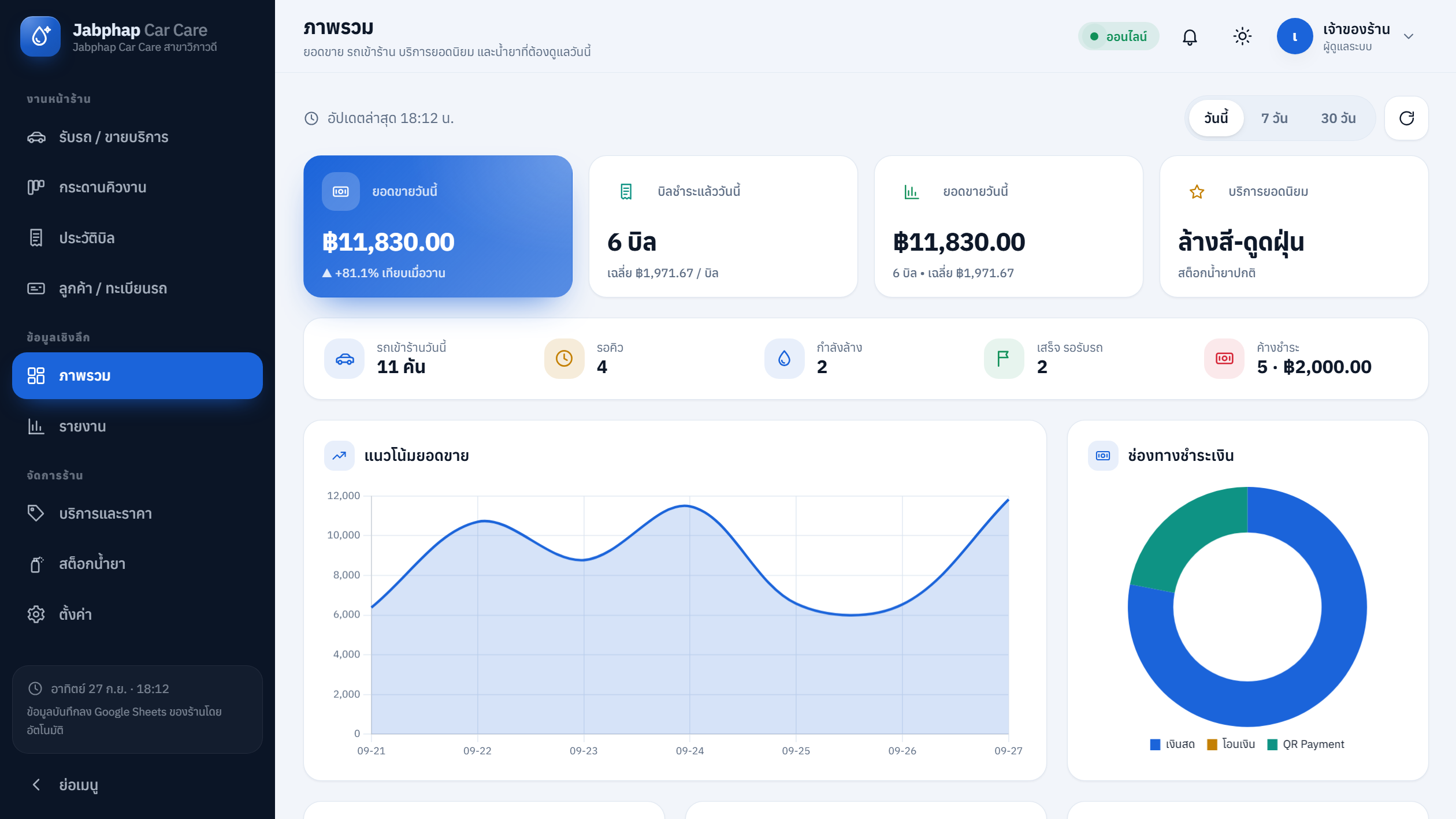Click the red cash icon for ค้างชำระ
The height and width of the screenshot is (819, 1456).
[x=1224, y=359]
